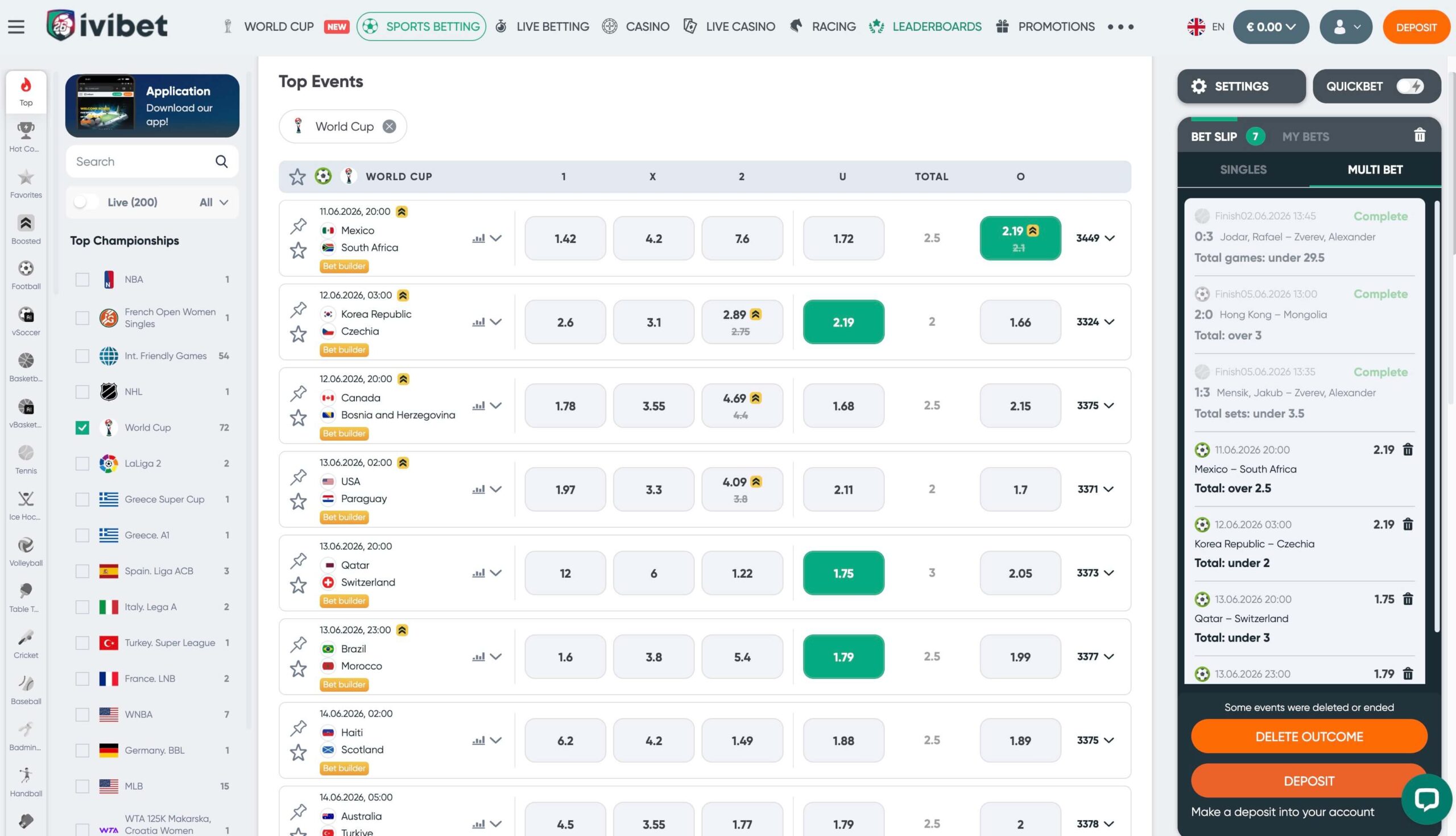The width and height of the screenshot is (1456, 836).
Task: Open bet slip Settings button
Action: [x=1241, y=86]
